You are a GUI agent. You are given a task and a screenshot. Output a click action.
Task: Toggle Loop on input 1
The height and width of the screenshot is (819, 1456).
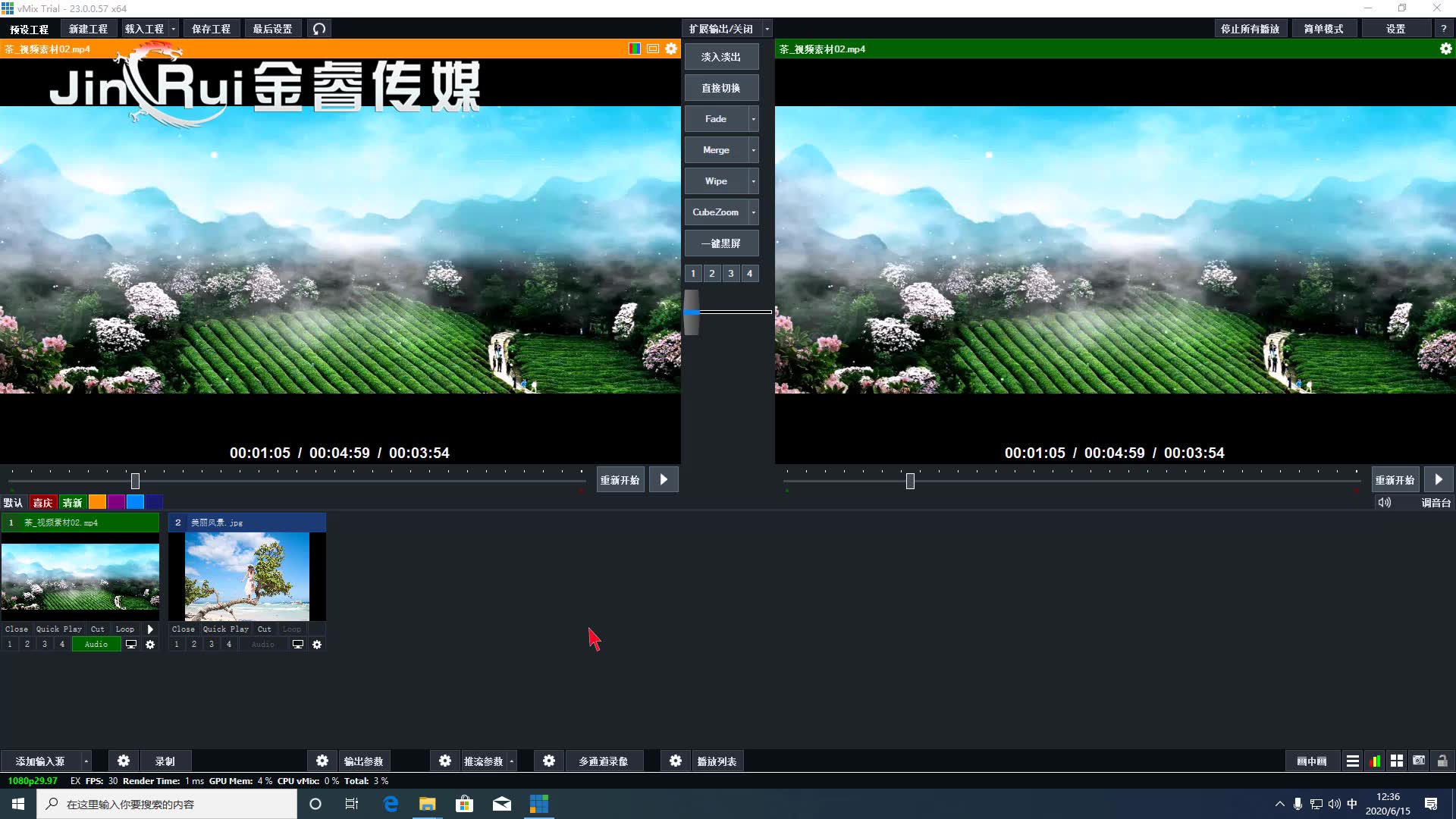124,629
